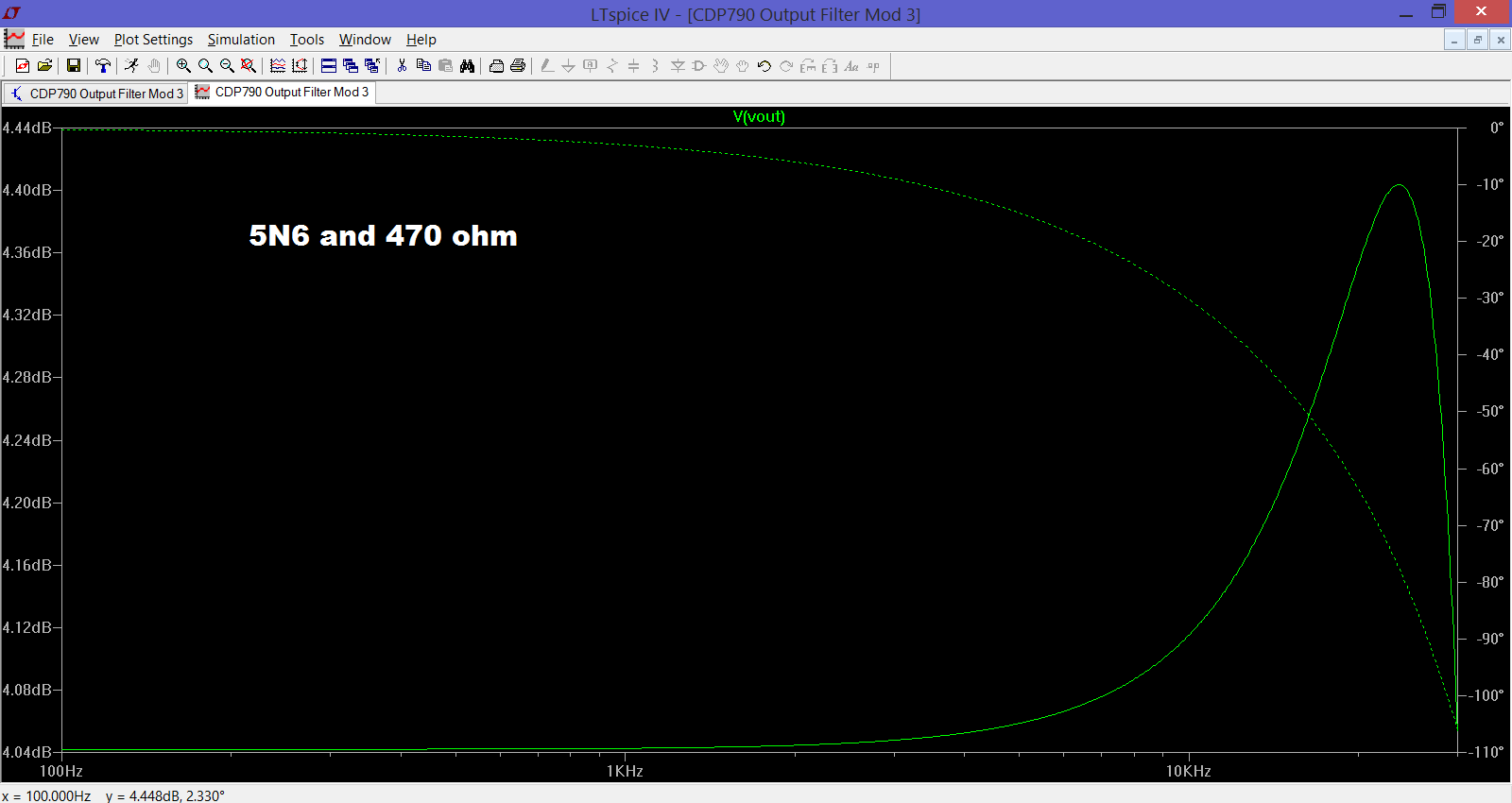Screen dimensions: 1512x803
Task: Click the 100Hz frequency axis label
Action: click(x=61, y=771)
